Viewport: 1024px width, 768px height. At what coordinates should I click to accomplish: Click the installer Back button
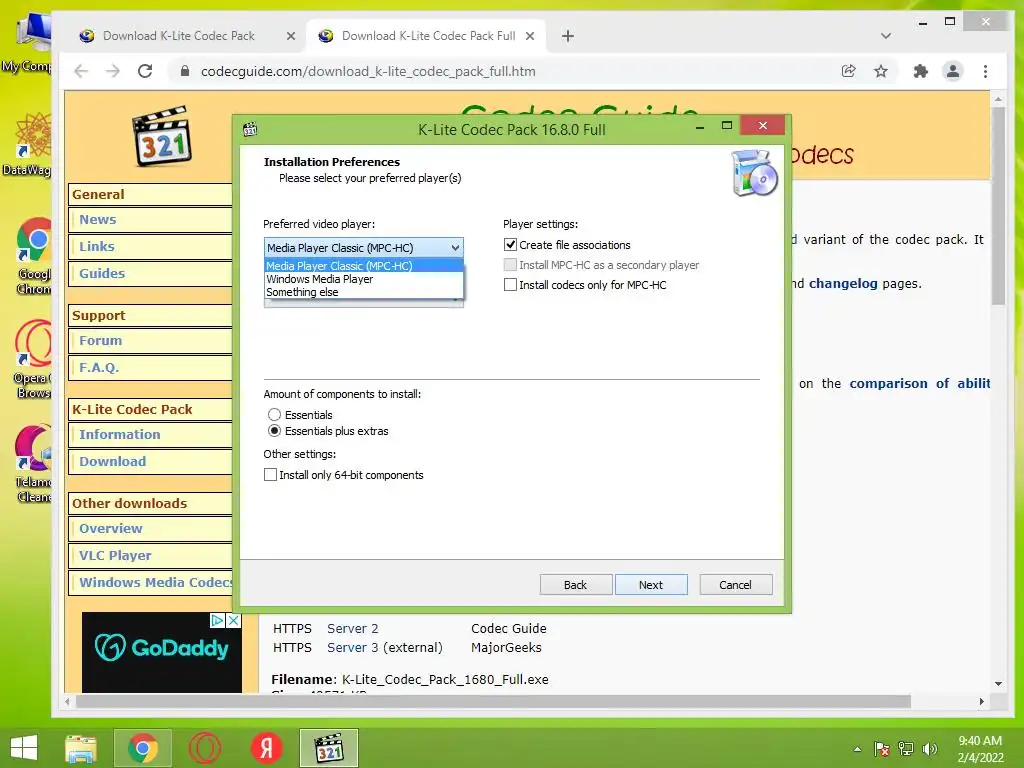pos(575,584)
